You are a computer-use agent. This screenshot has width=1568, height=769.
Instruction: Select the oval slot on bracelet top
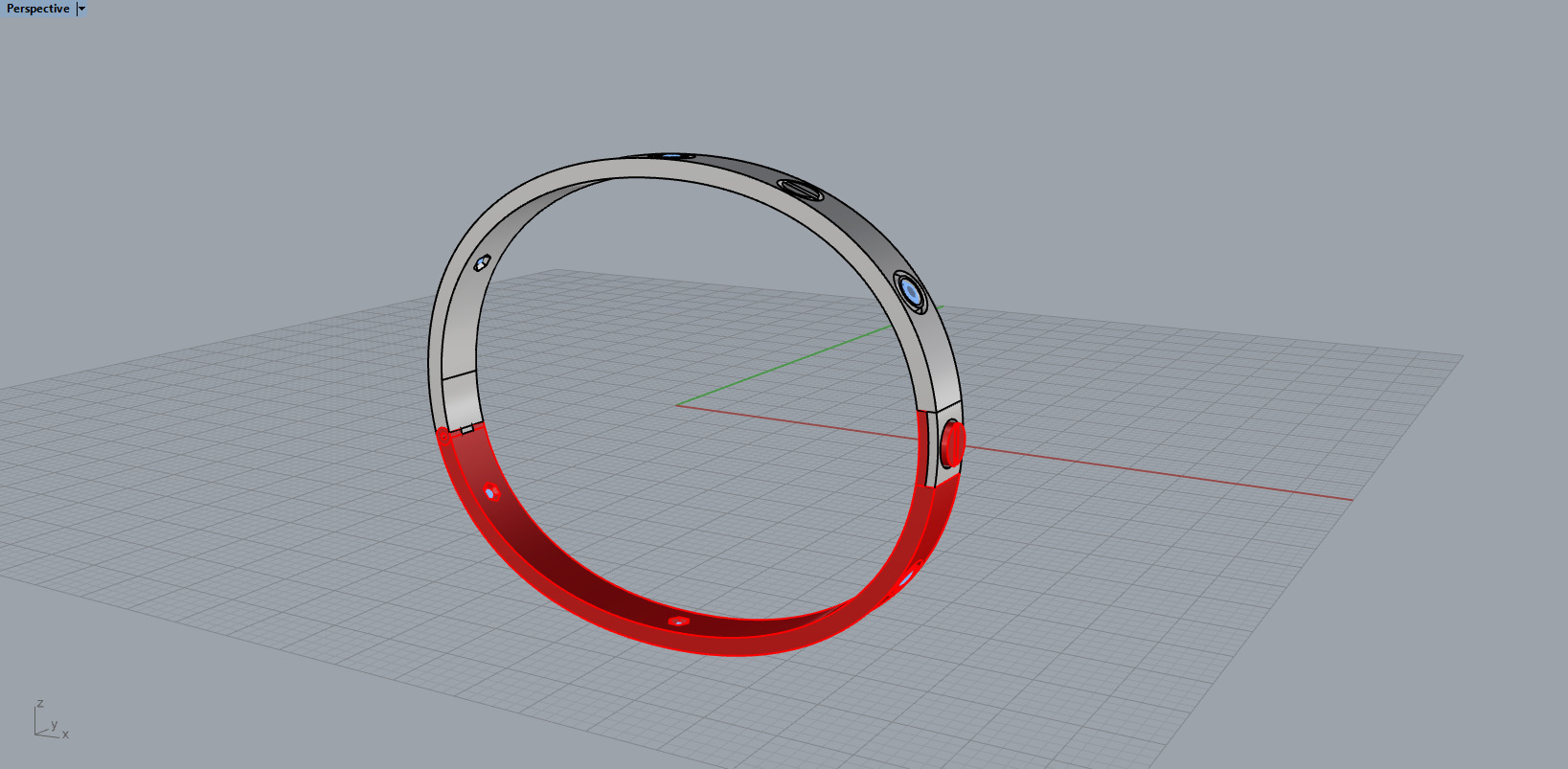click(801, 190)
